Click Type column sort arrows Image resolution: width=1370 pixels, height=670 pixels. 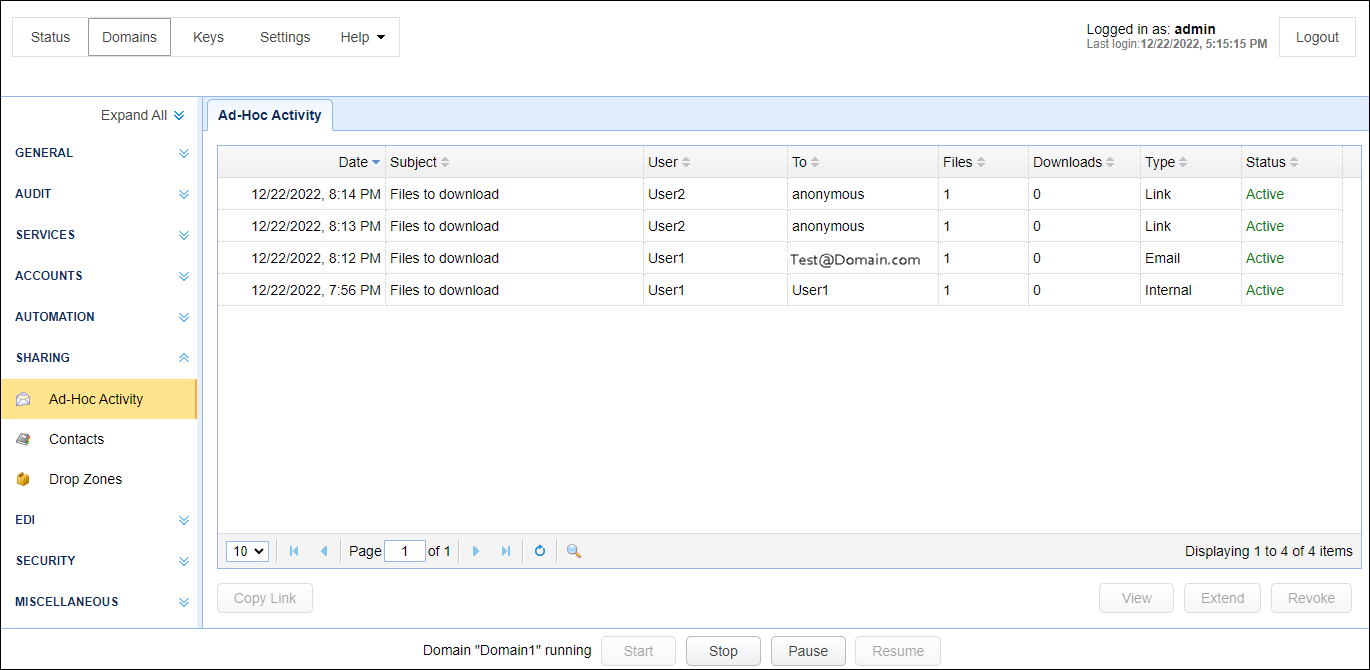(1183, 162)
